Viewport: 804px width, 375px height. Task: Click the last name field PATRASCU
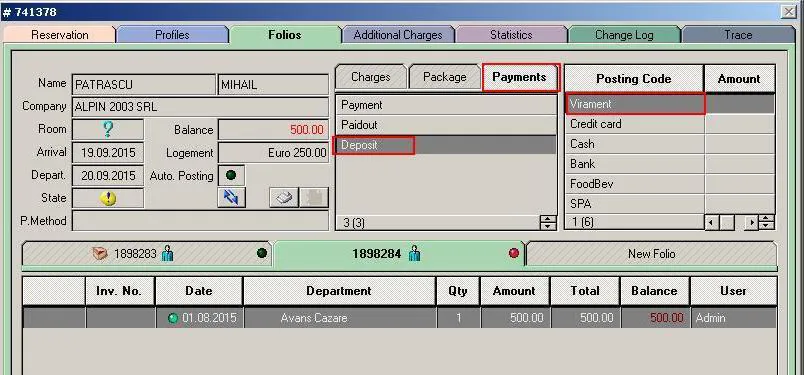click(x=144, y=84)
